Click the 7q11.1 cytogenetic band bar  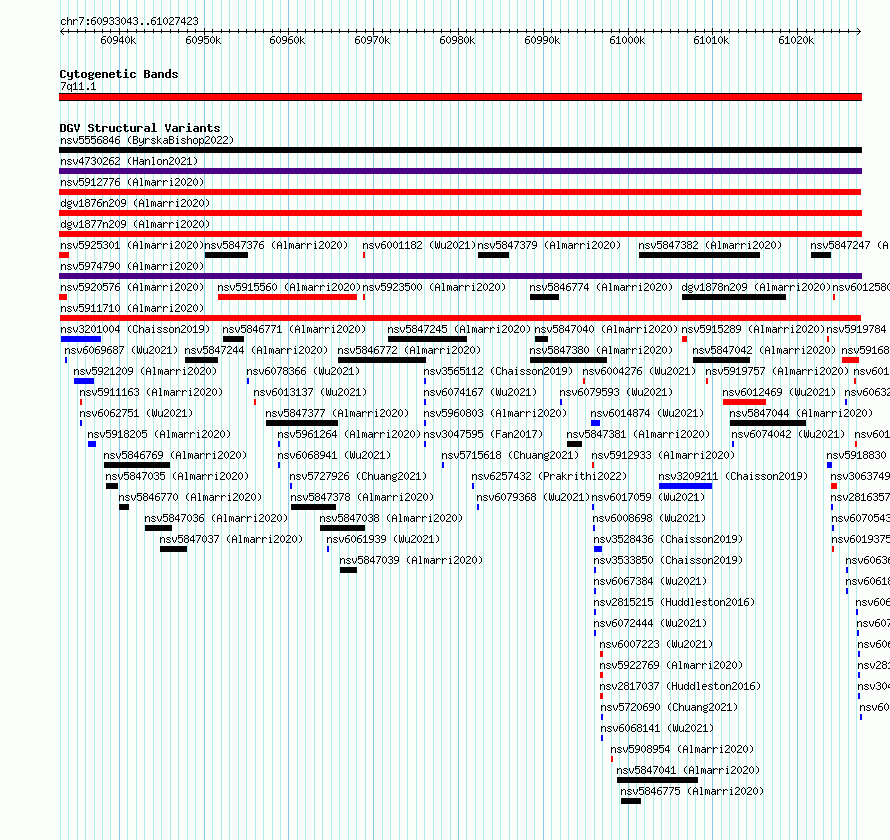460,97
